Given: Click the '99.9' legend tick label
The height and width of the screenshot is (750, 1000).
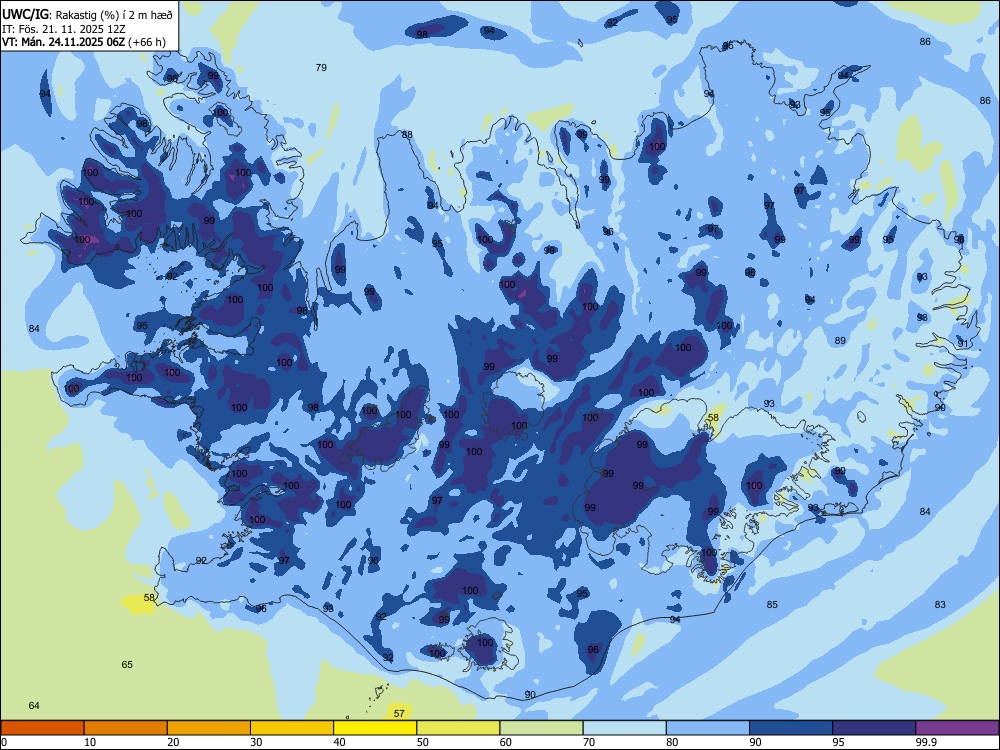Looking at the screenshot, I should click(x=925, y=742).
